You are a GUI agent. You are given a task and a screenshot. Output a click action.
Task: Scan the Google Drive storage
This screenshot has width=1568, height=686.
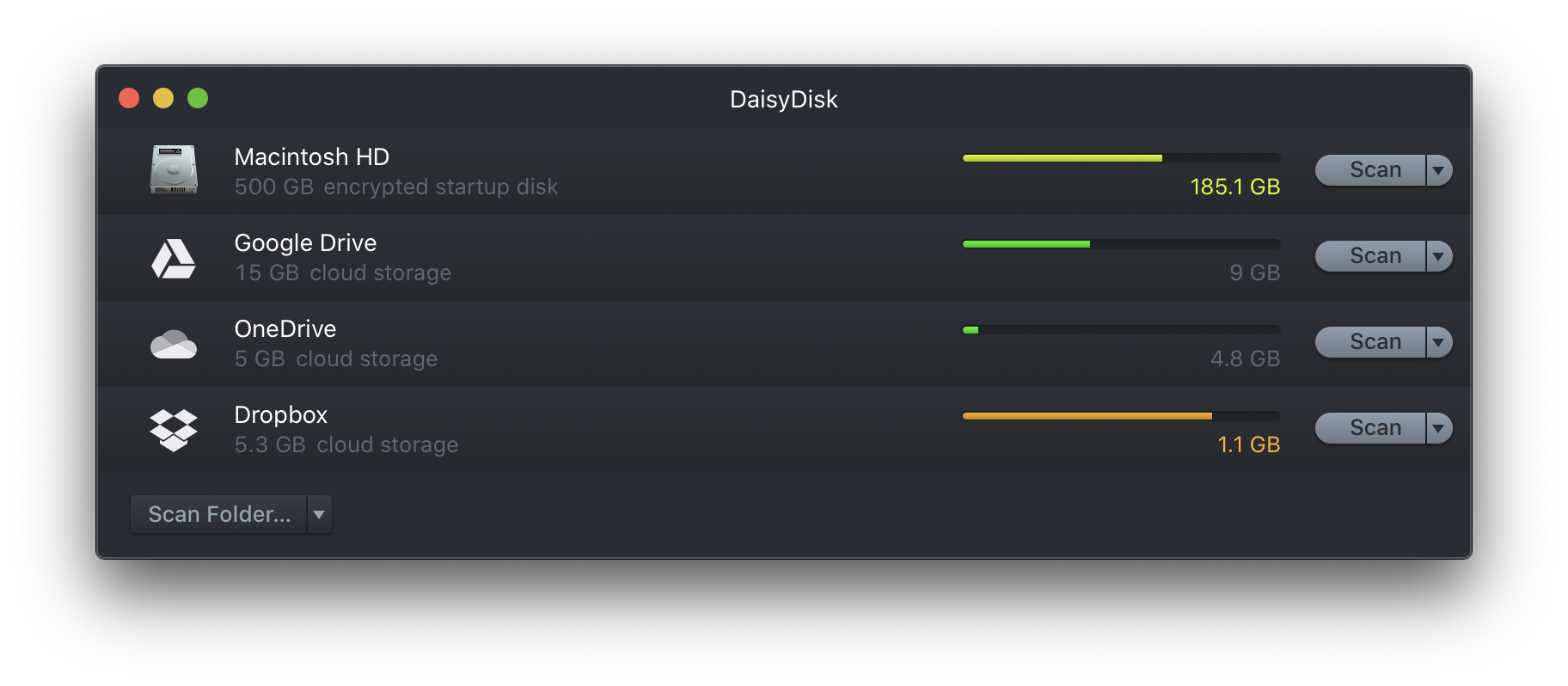click(x=1372, y=255)
